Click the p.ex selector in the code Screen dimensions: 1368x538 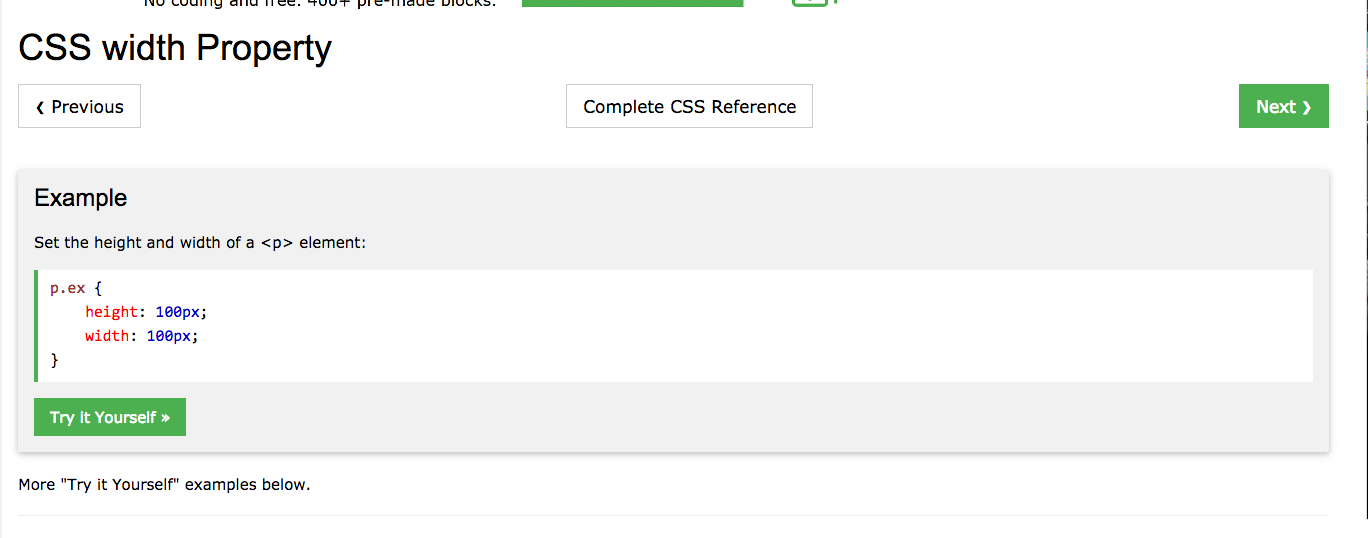pyautogui.click(x=68, y=288)
